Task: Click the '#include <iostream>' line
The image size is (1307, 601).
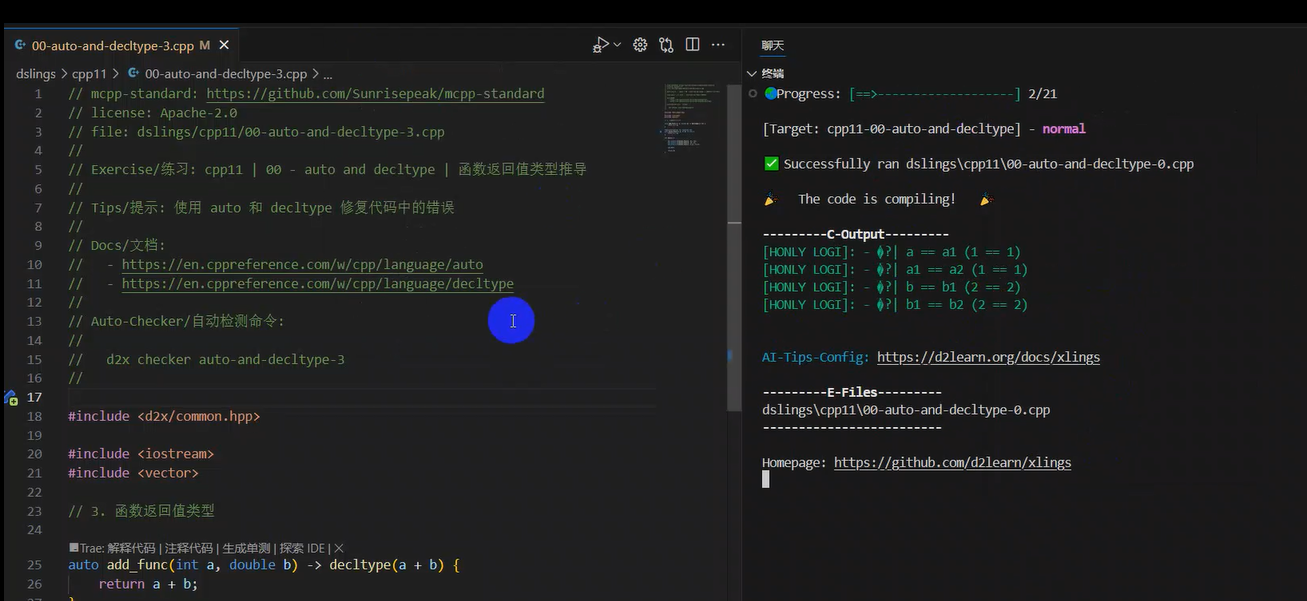Action: pyautogui.click(x=141, y=454)
